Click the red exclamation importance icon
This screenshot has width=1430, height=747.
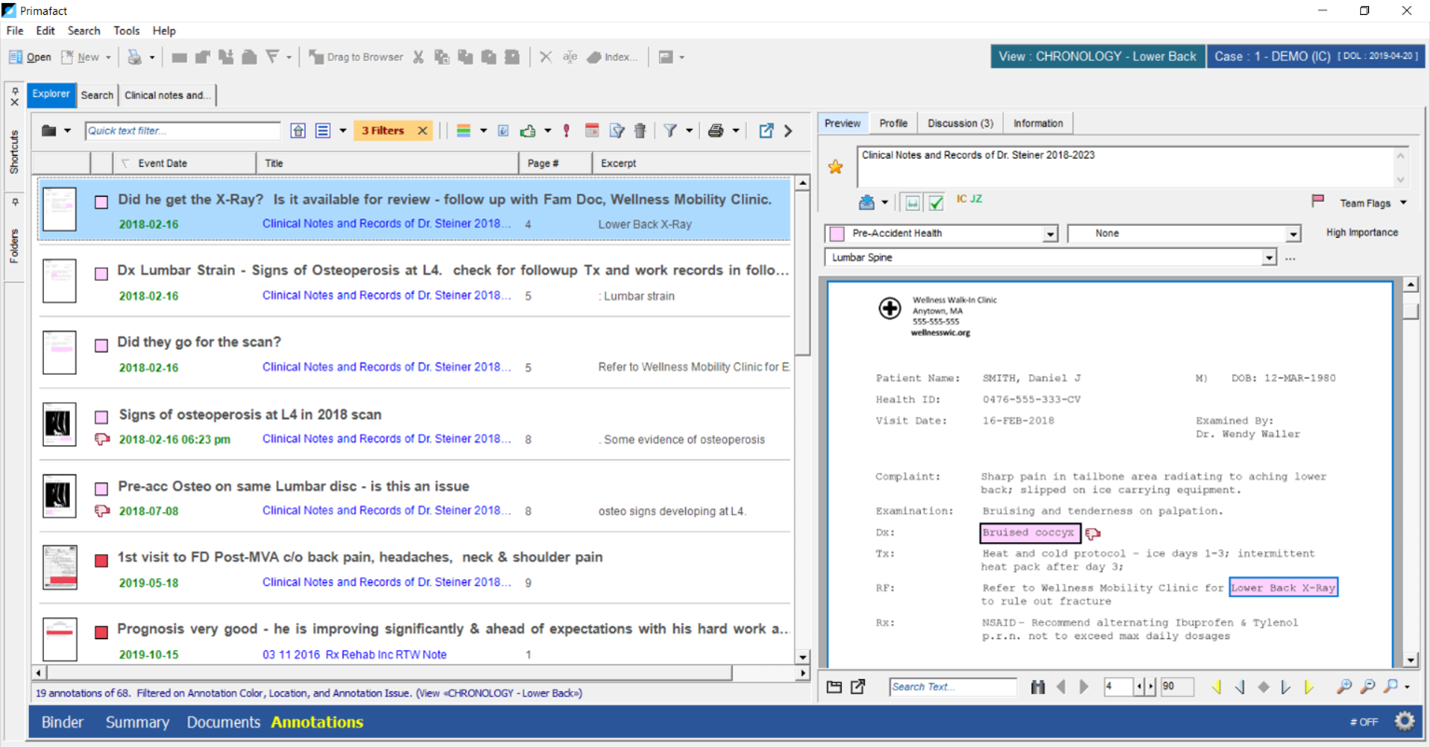pos(566,131)
